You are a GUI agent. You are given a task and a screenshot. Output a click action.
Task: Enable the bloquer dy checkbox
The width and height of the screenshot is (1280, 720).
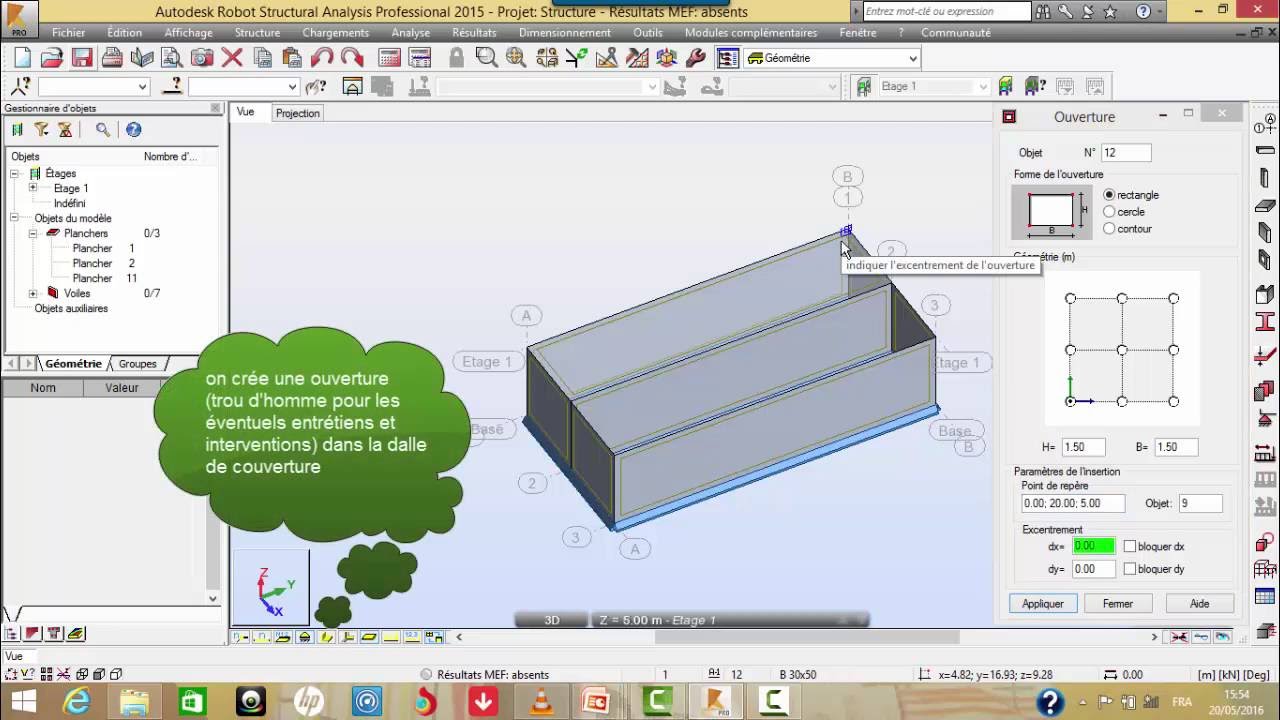point(1130,569)
